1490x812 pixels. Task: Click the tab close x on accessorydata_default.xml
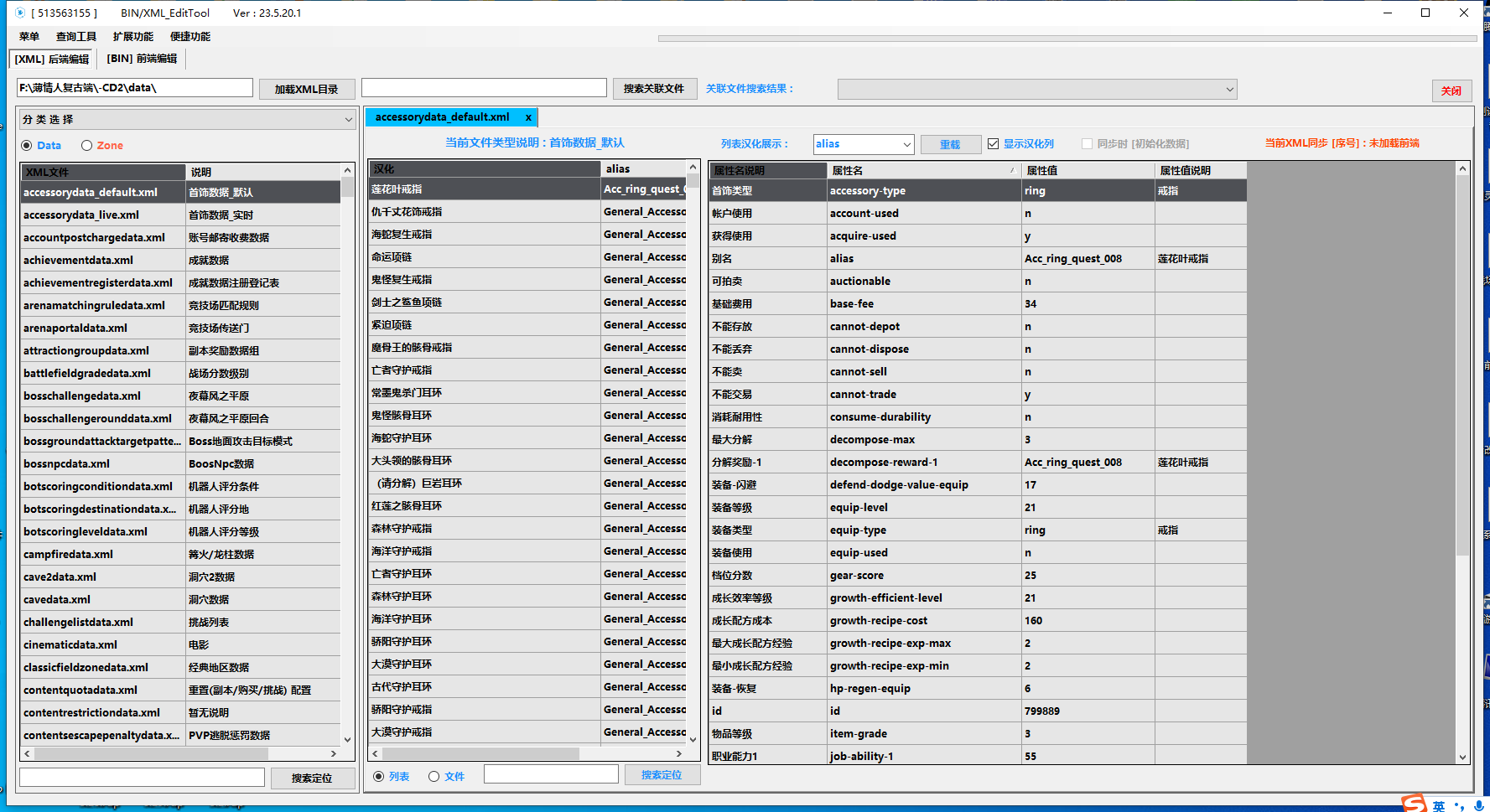coord(528,117)
